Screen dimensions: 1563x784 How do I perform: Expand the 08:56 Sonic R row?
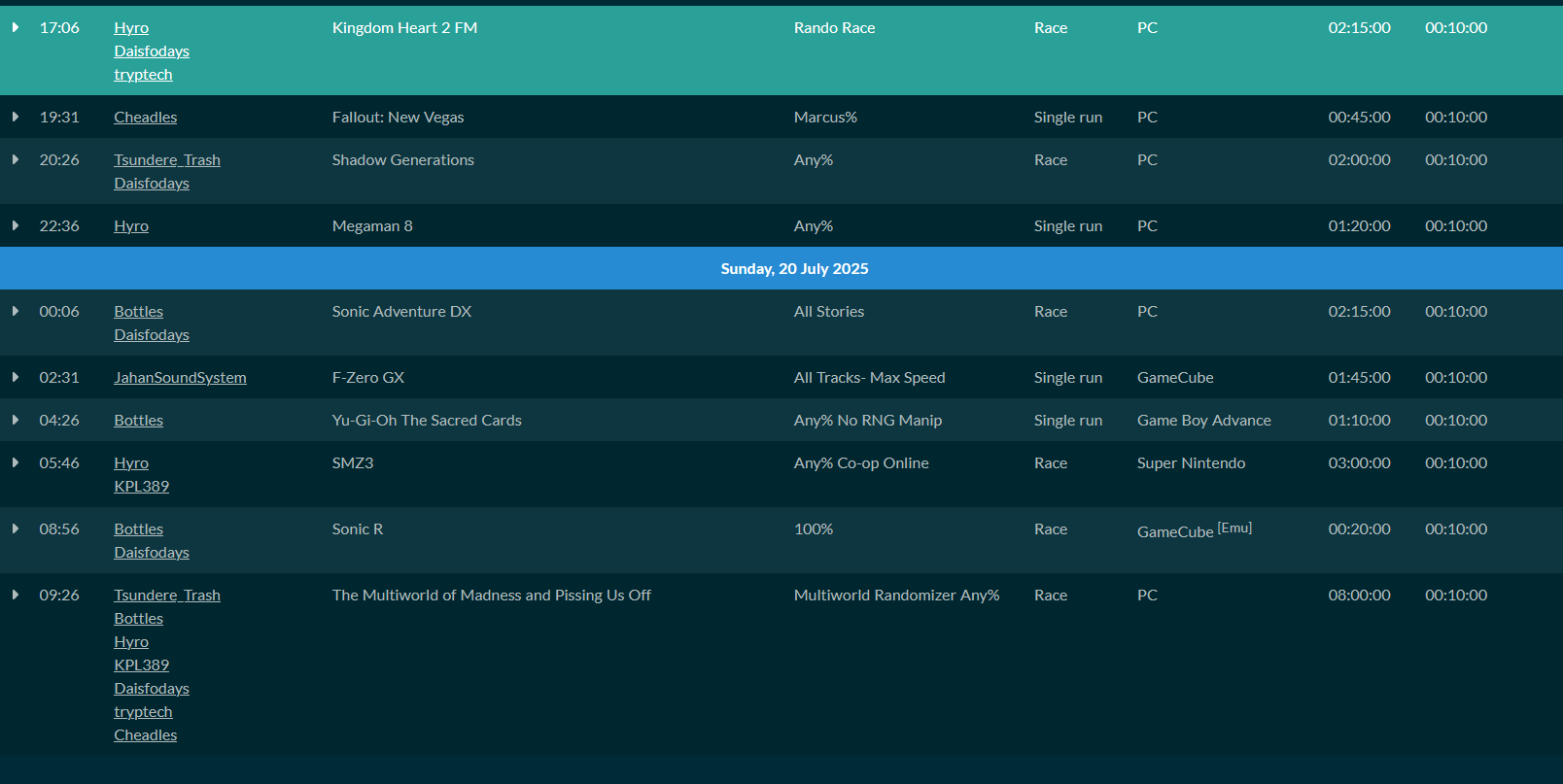click(16, 528)
